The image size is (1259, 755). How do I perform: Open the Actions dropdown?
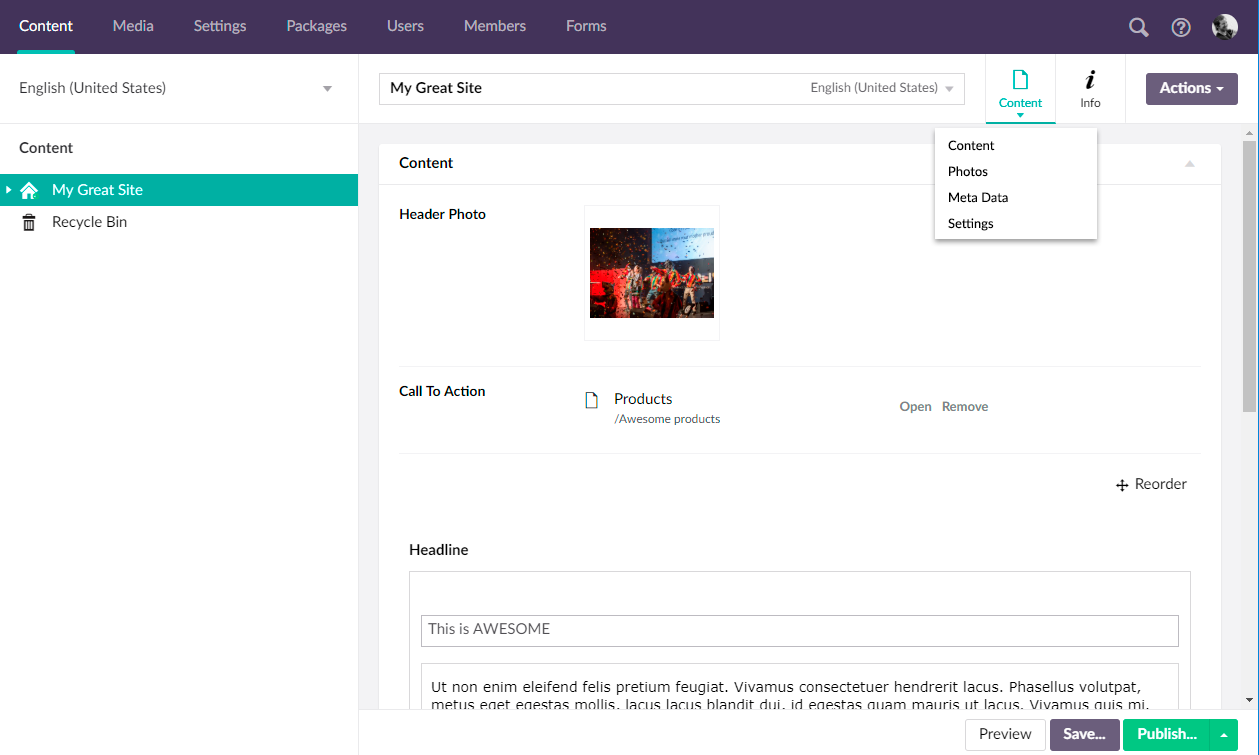(1191, 88)
